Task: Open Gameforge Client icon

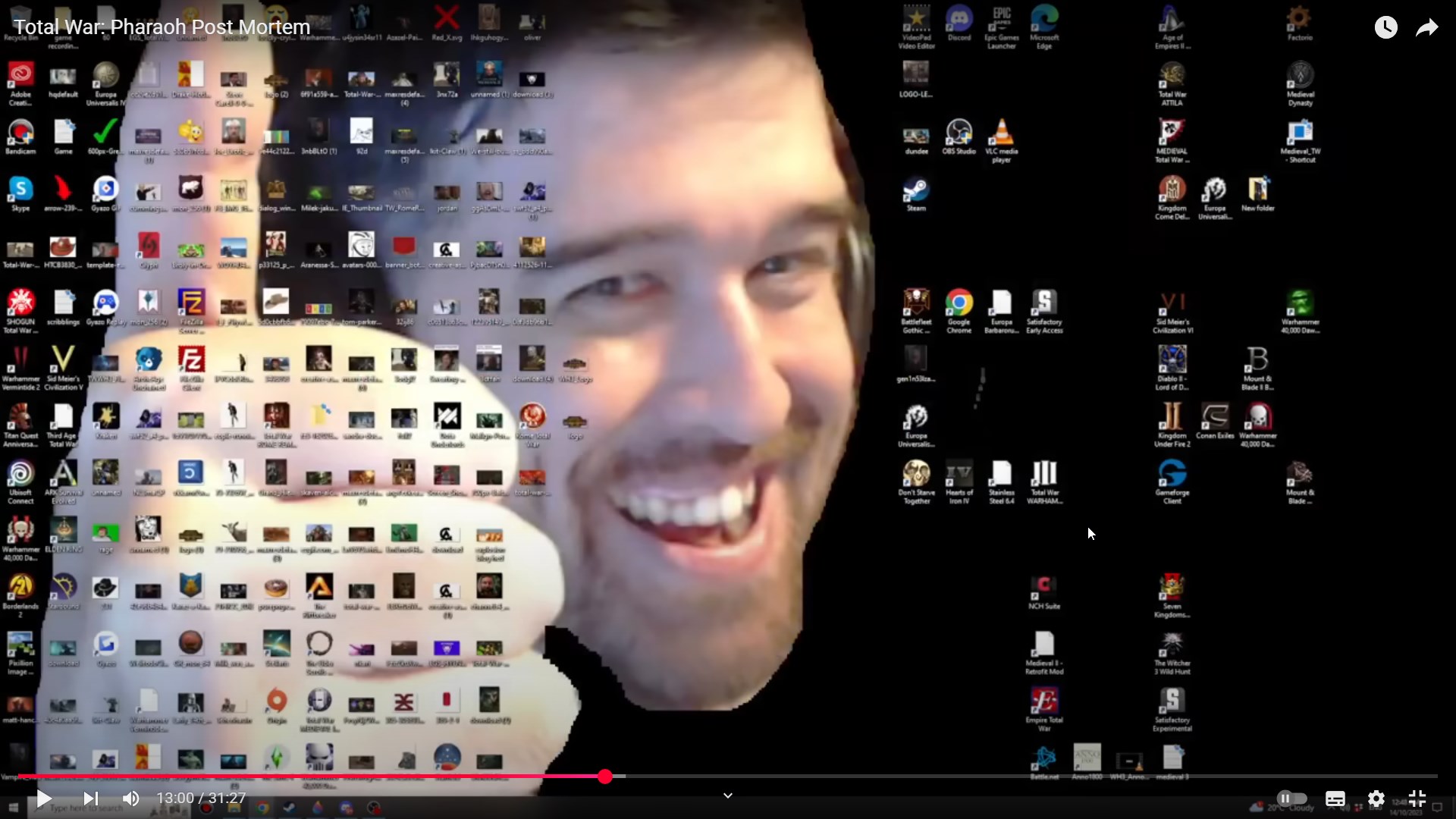Action: (1172, 482)
